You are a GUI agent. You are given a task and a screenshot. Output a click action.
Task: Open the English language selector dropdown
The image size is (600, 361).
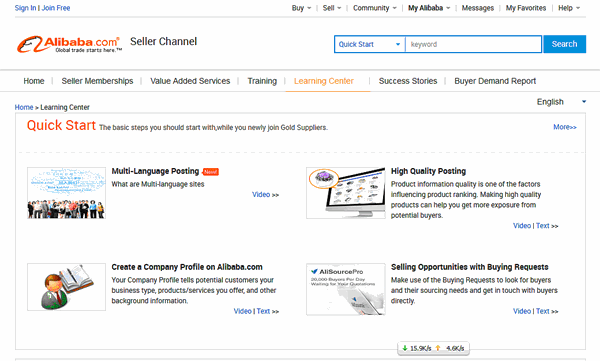tap(561, 102)
